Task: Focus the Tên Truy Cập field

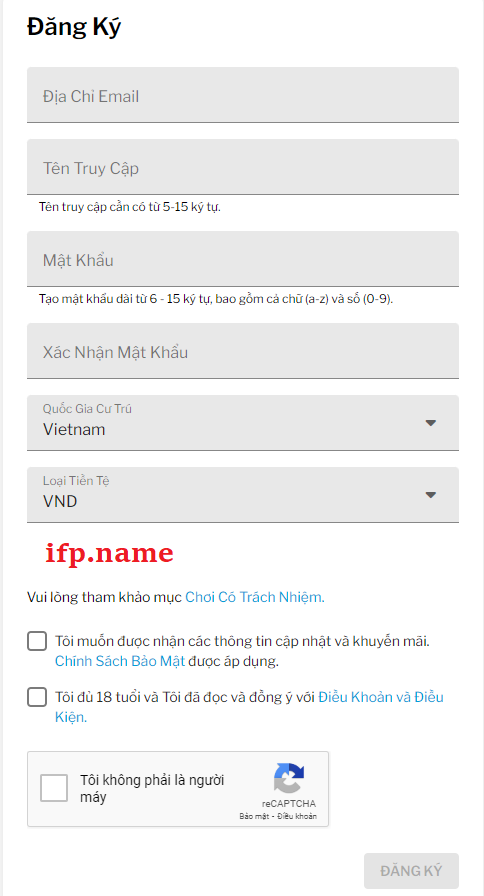Action: 243,167
